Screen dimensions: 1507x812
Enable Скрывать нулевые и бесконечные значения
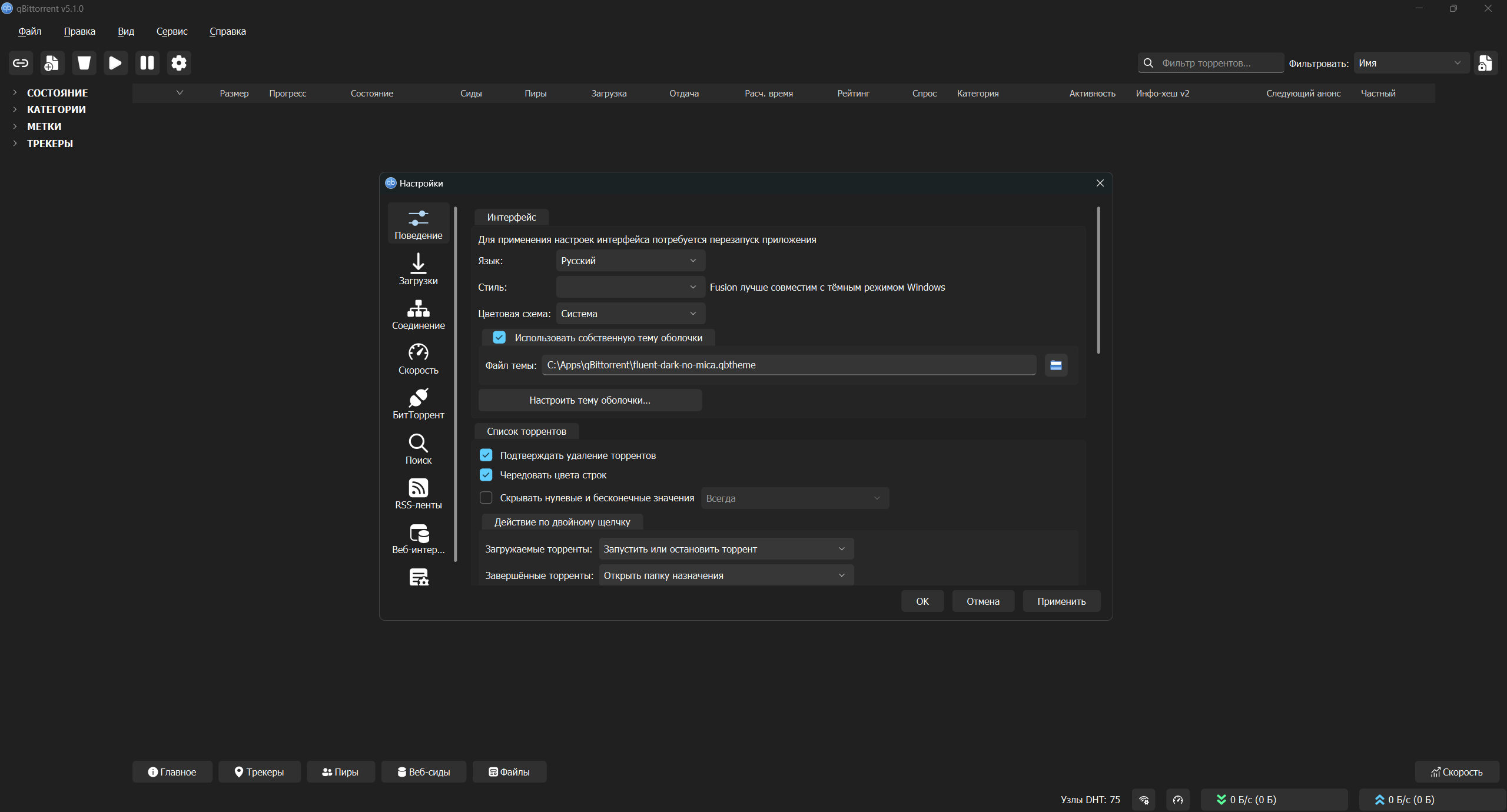[486, 498]
